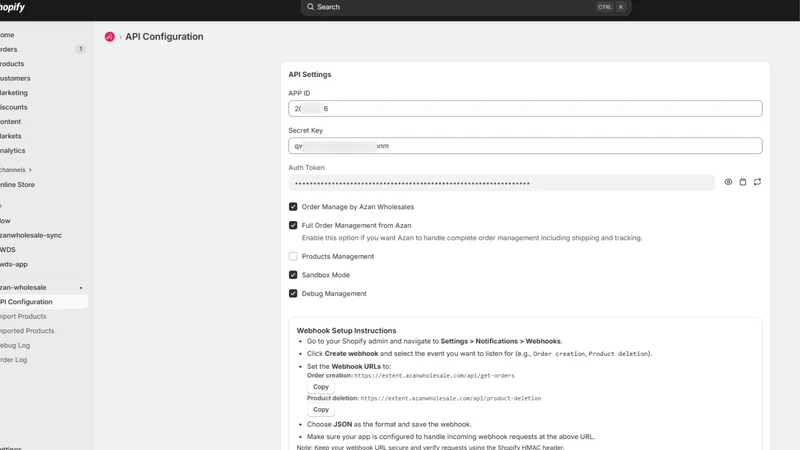Click the get-orders webhook URL text
Viewport: 800px width, 450px height.
434,376
